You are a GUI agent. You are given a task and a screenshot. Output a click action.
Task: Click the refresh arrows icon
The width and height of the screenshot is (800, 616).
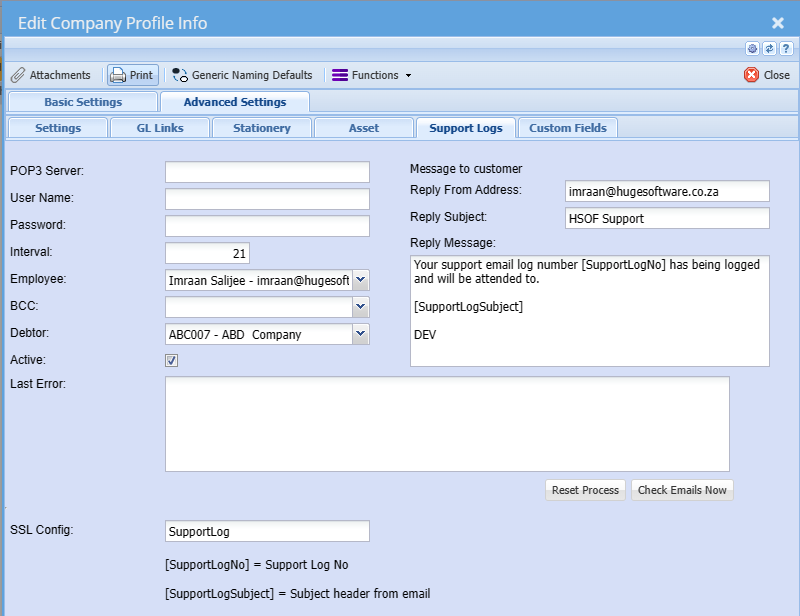[x=769, y=48]
